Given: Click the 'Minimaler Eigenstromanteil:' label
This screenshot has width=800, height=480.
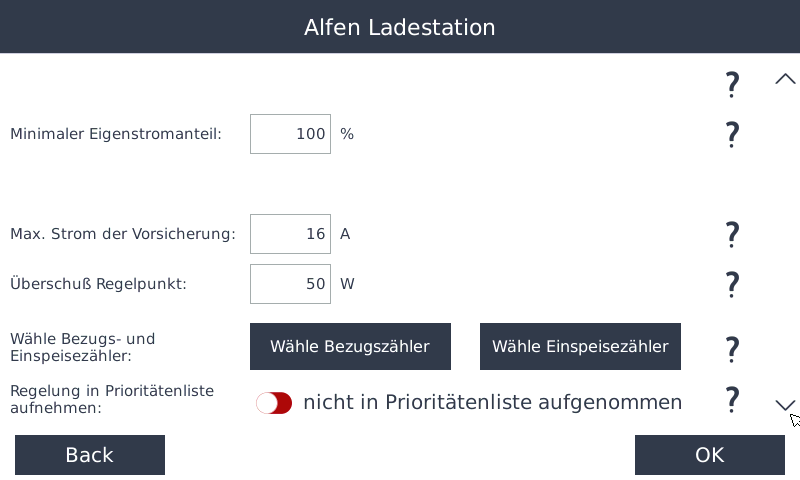Looking at the screenshot, I should (x=116, y=134).
